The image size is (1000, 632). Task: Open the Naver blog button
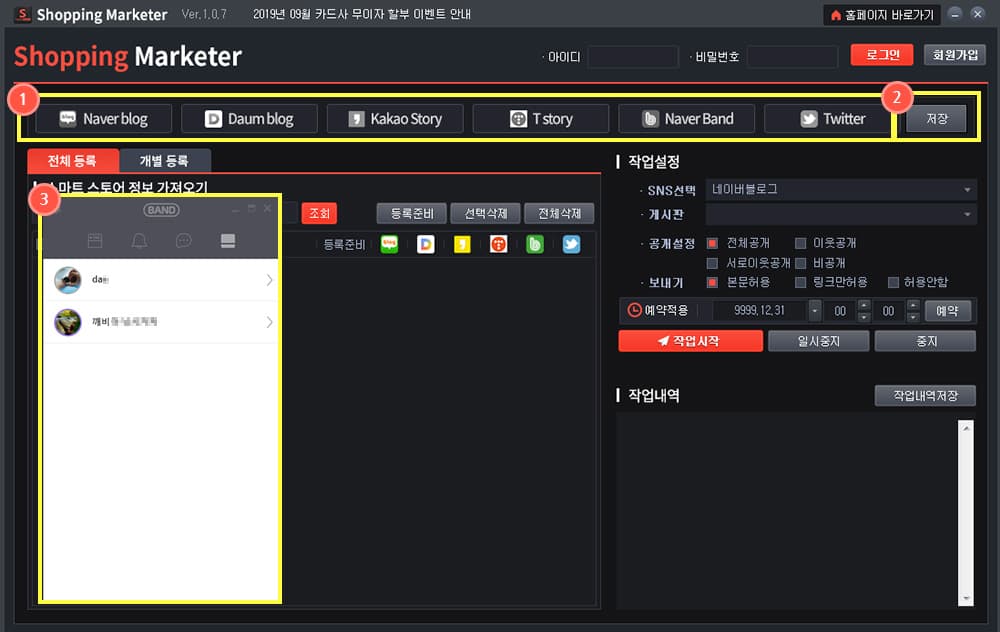[103, 119]
